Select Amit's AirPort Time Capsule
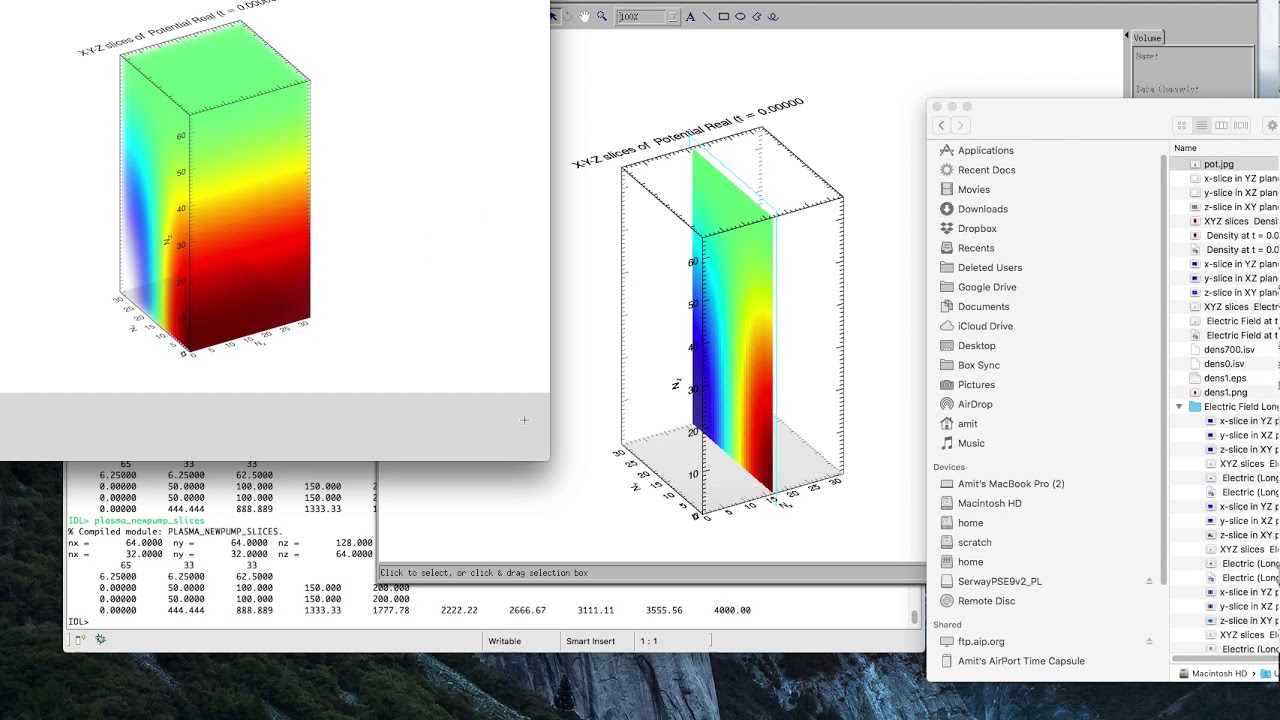Image resolution: width=1280 pixels, height=720 pixels. [x=1020, y=661]
